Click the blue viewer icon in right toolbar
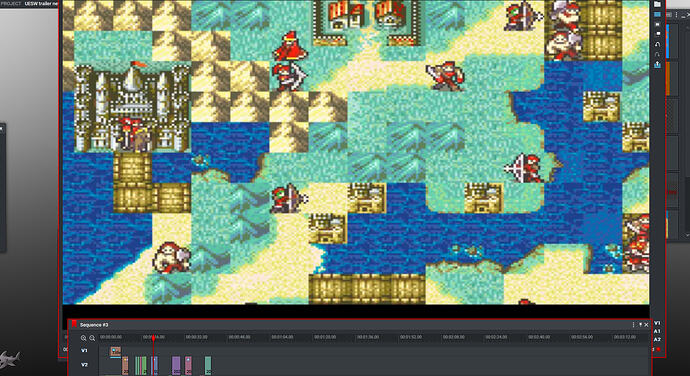The width and height of the screenshot is (690, 376). click(x=657, y=14)
